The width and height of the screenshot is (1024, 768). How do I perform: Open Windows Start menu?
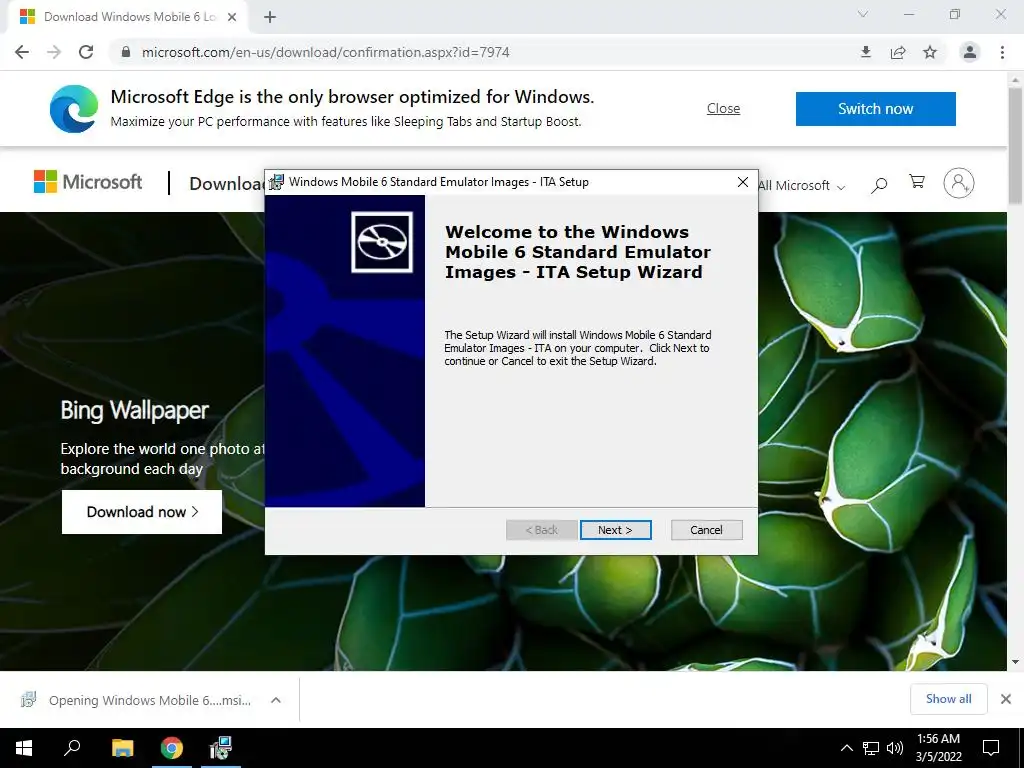click(24, 748)
